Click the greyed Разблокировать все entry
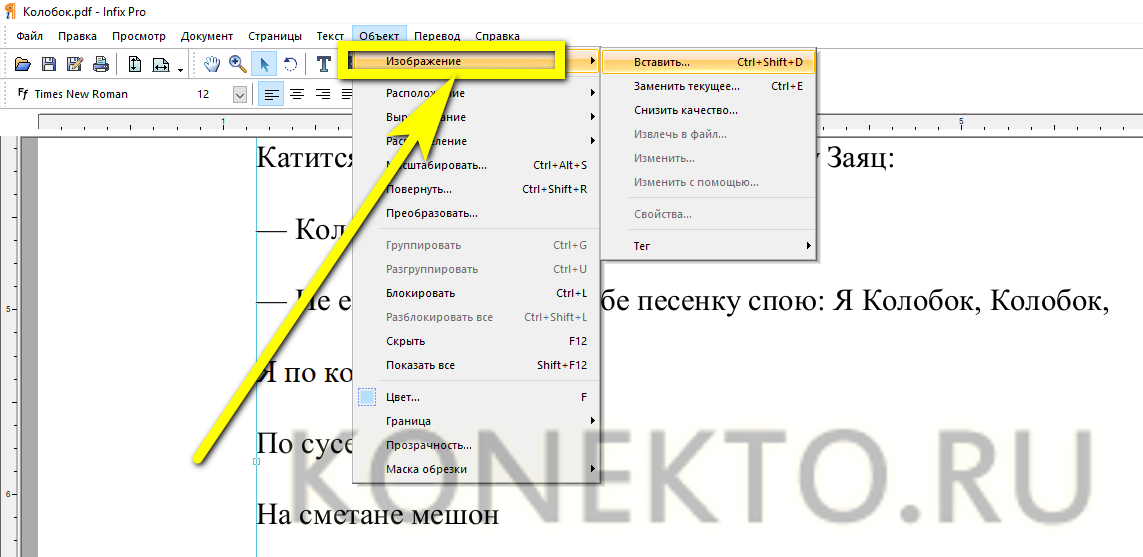Viewport: 1143px width, 557px height. (476, 318)
